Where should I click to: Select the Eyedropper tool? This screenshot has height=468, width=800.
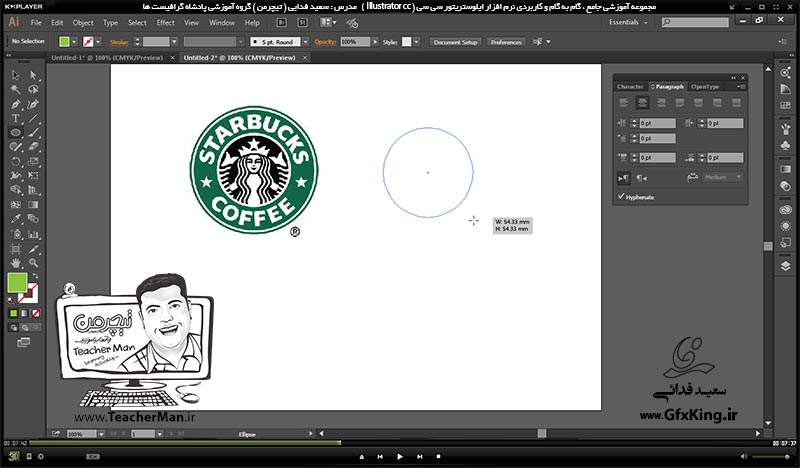tap(15, 219)
